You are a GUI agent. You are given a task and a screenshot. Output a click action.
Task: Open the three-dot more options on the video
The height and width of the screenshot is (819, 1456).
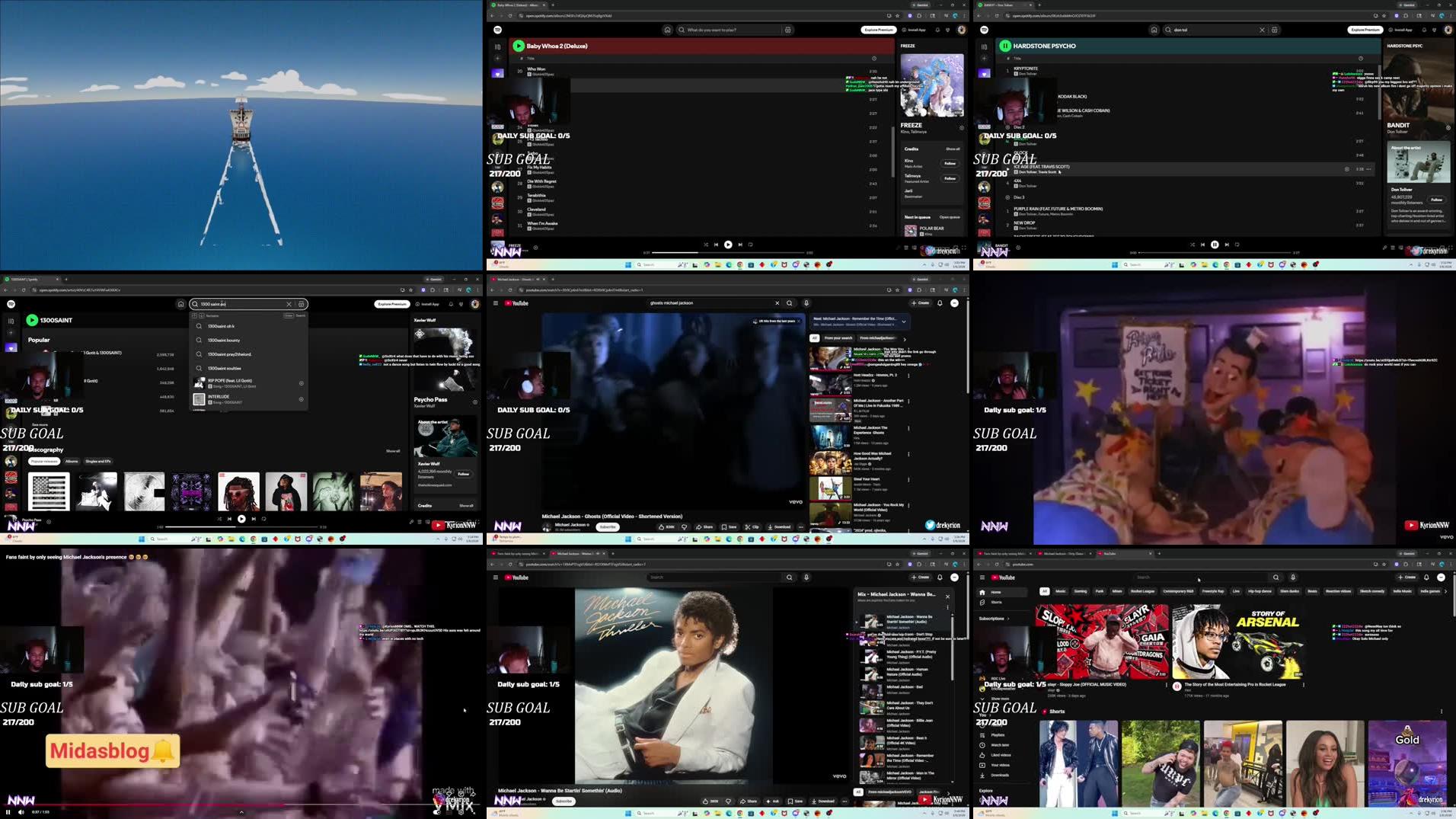[x=845, y=801]
